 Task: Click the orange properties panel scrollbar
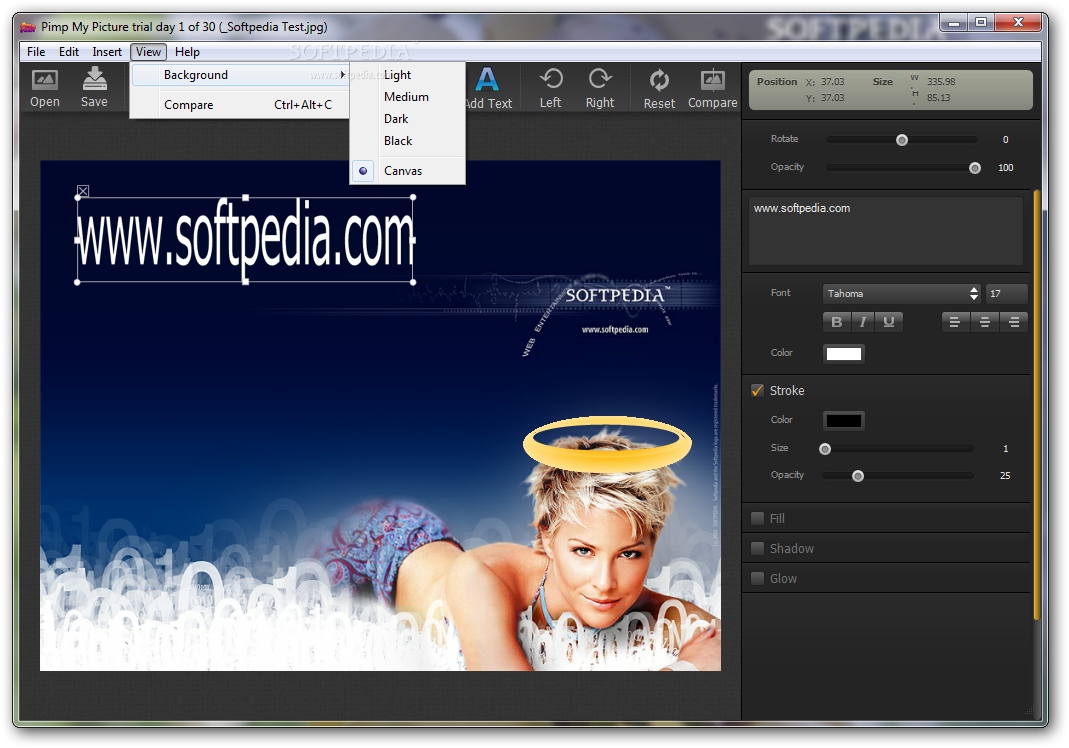pyautogui.click(x=1036, y=406)
